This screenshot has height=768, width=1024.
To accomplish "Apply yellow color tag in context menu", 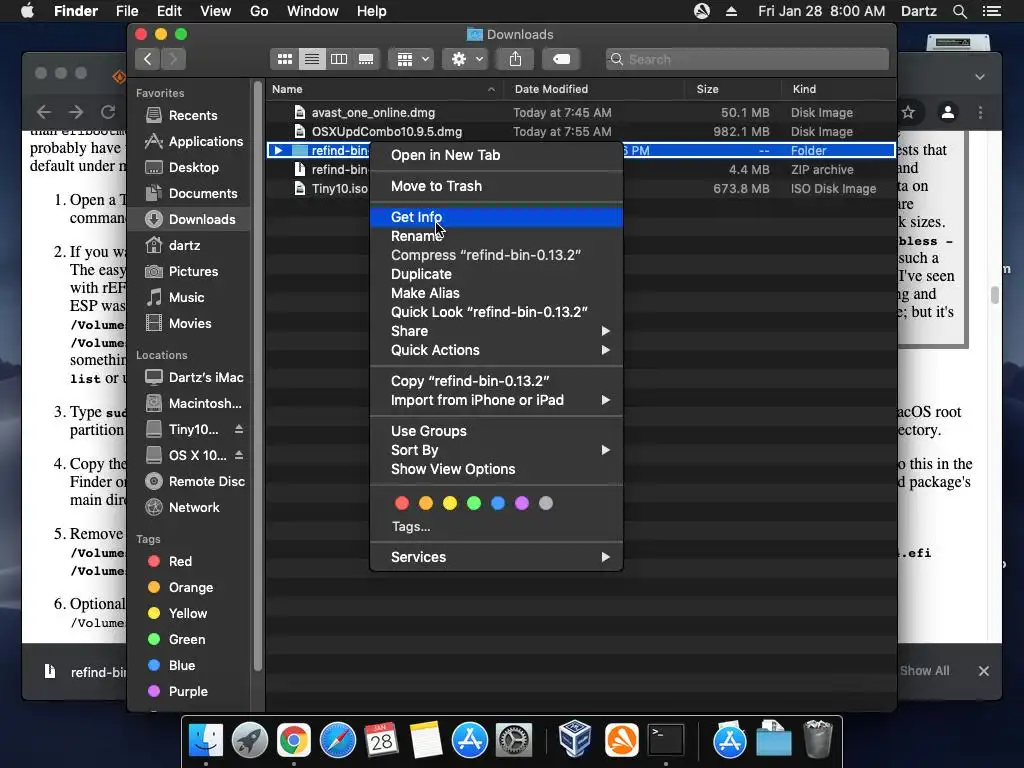I will [x=450, y=503].
